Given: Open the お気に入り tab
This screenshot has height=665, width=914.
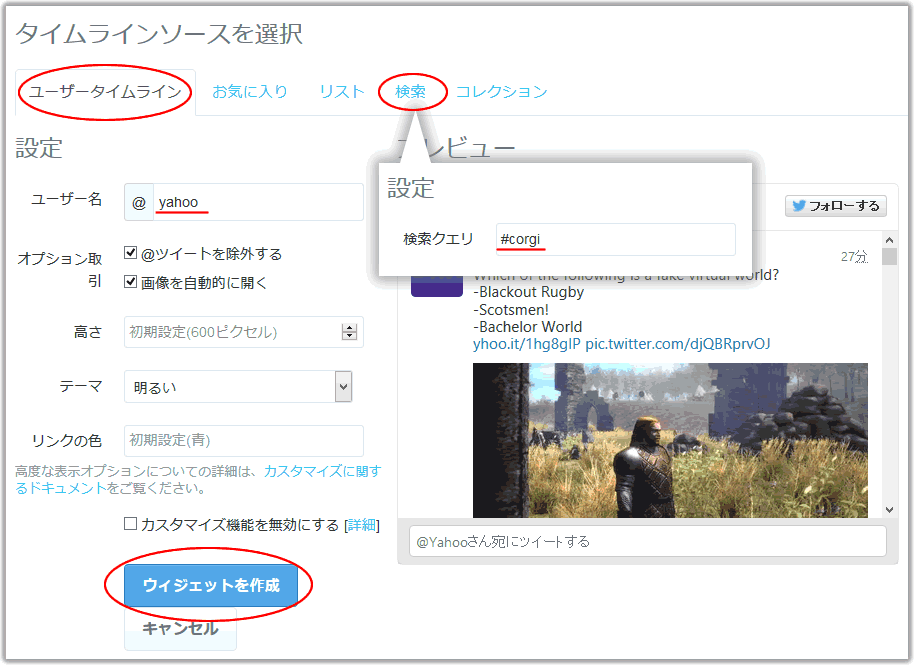Looking at the screenshot, I should (x=250, y=92).
